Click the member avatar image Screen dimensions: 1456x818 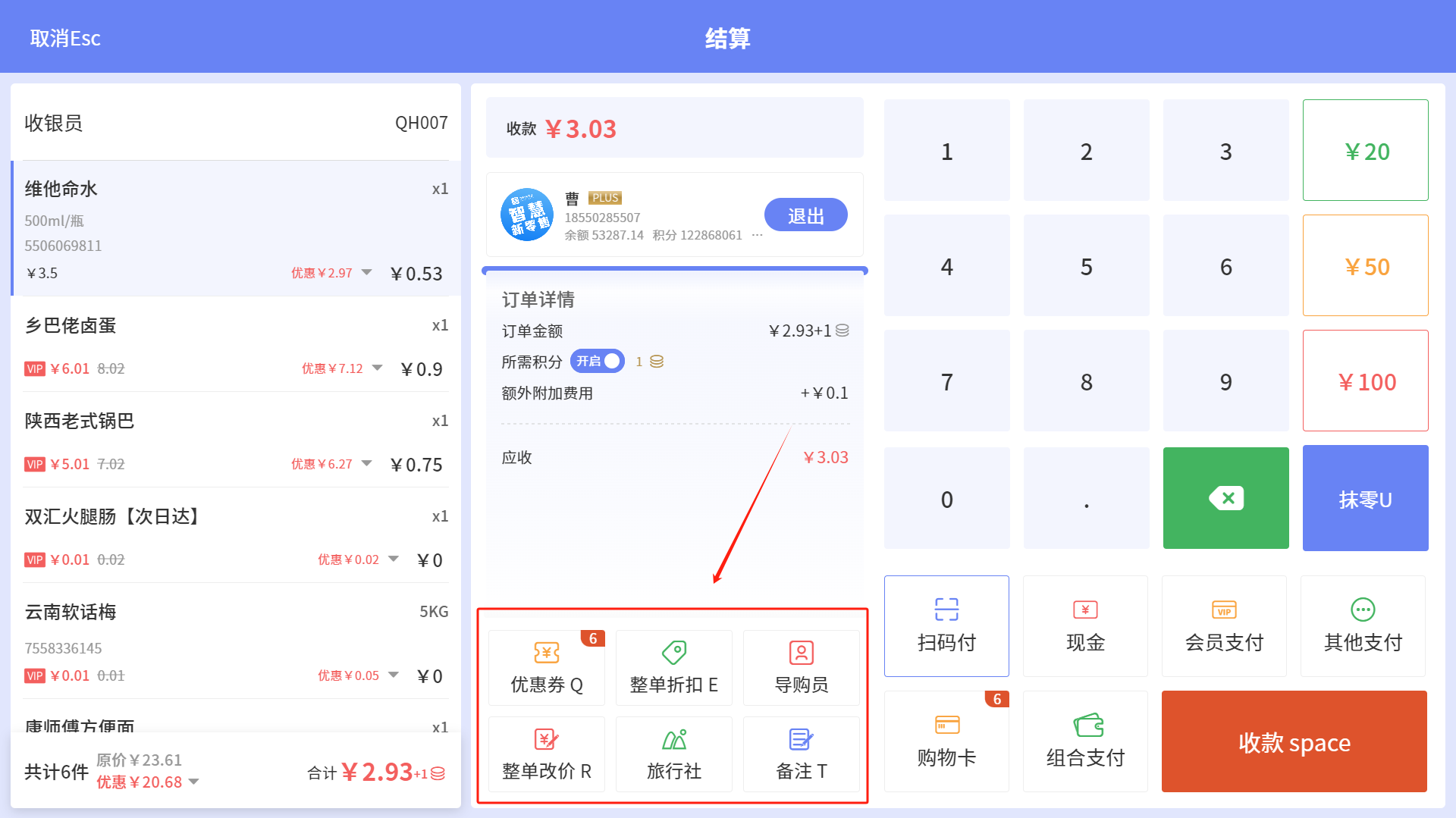(x=527, y=215)
